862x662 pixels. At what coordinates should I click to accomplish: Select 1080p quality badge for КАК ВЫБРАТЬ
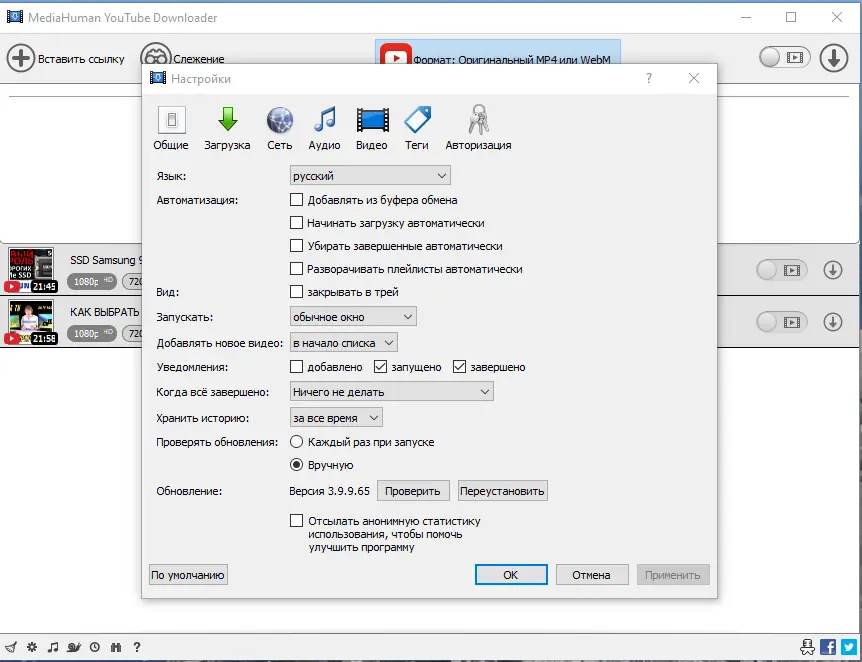click(x=92, y=333)
